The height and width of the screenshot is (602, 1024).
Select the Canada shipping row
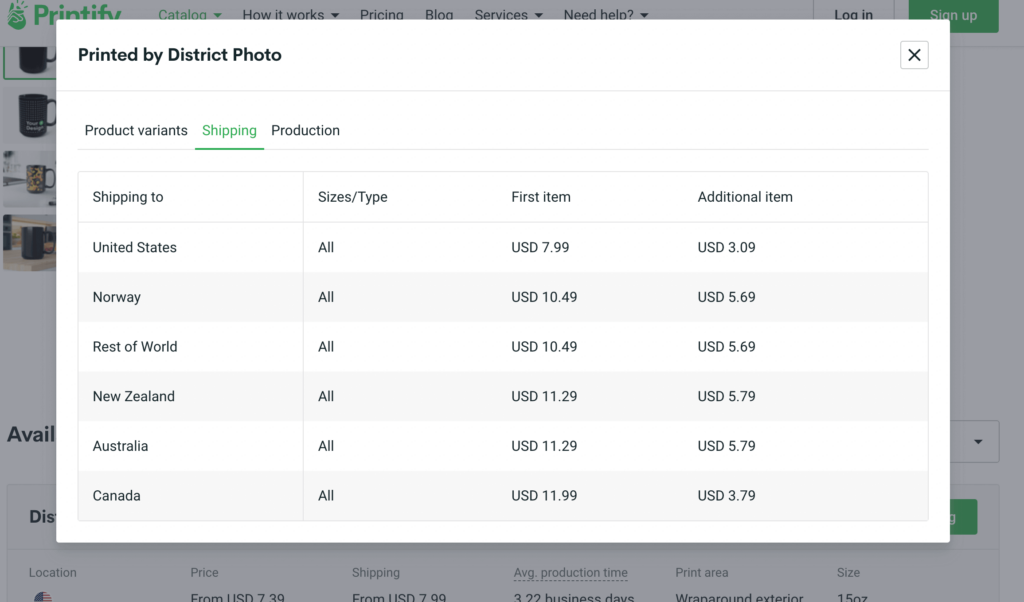pos(190,495)
